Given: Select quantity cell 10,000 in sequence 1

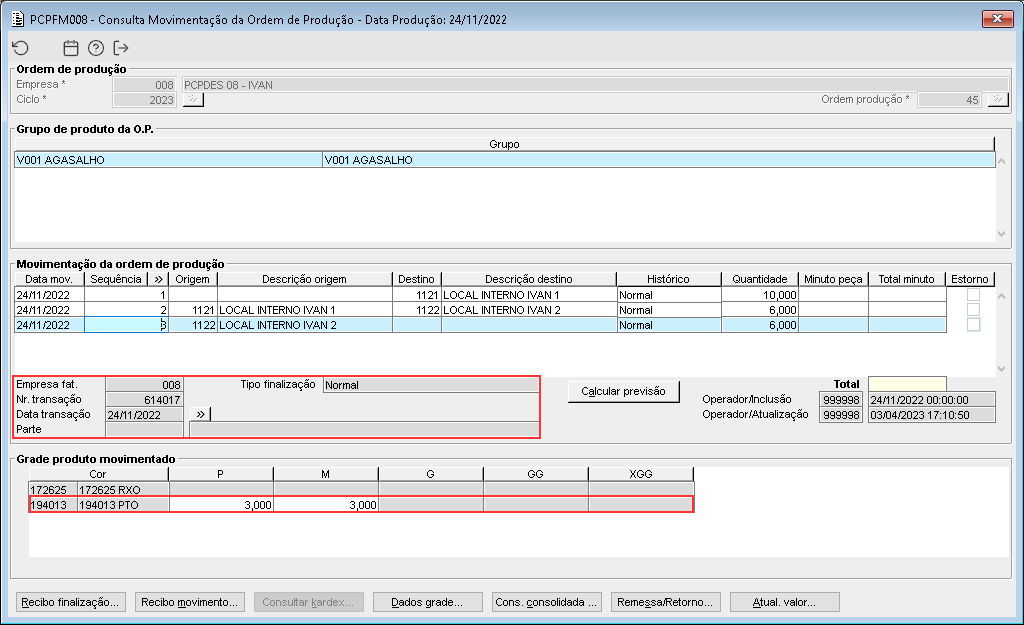Looking at the screenshot, I should pos(760,295).
